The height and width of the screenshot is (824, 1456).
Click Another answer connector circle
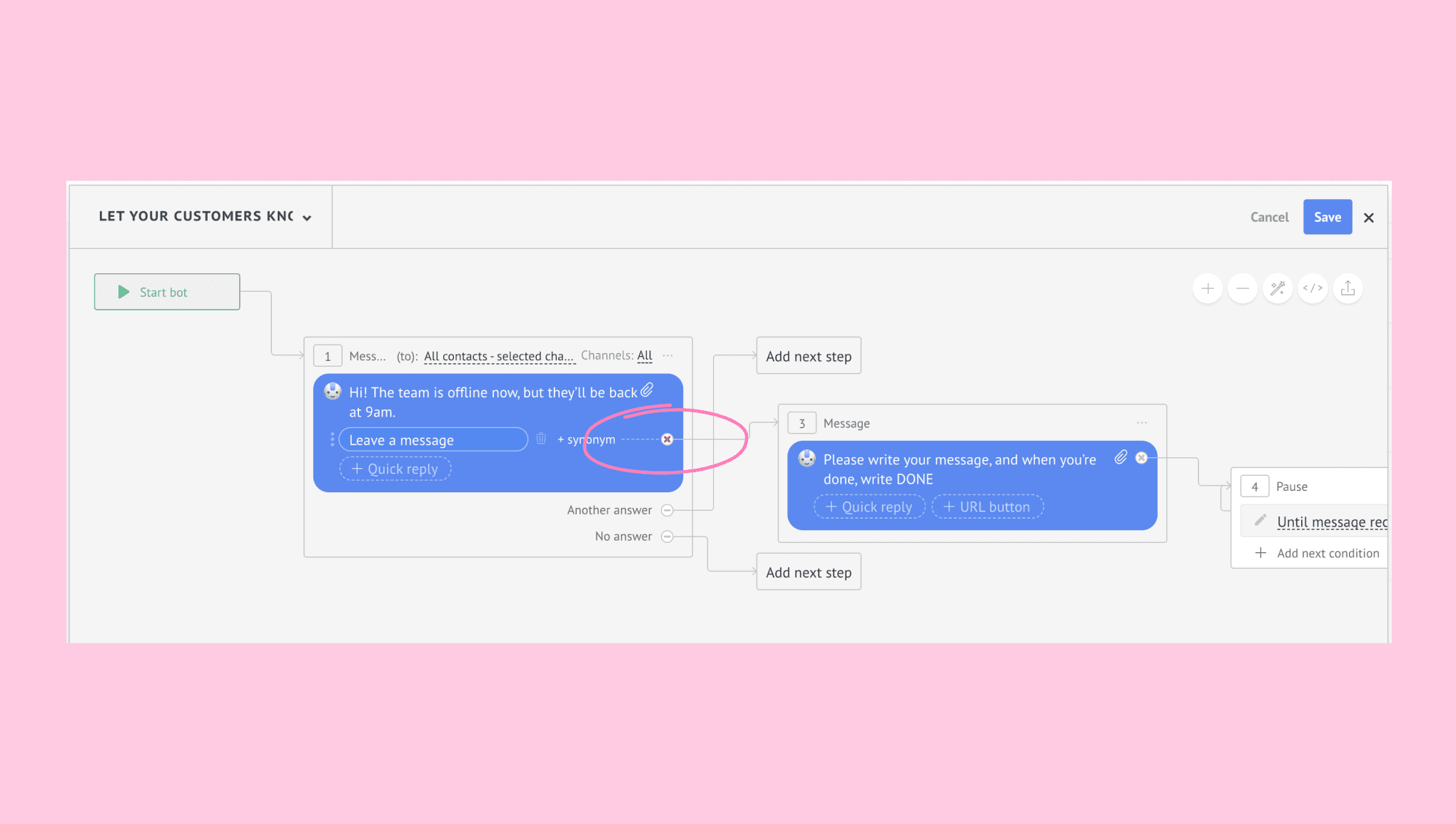pyautogui.click(x=667, y=510)
